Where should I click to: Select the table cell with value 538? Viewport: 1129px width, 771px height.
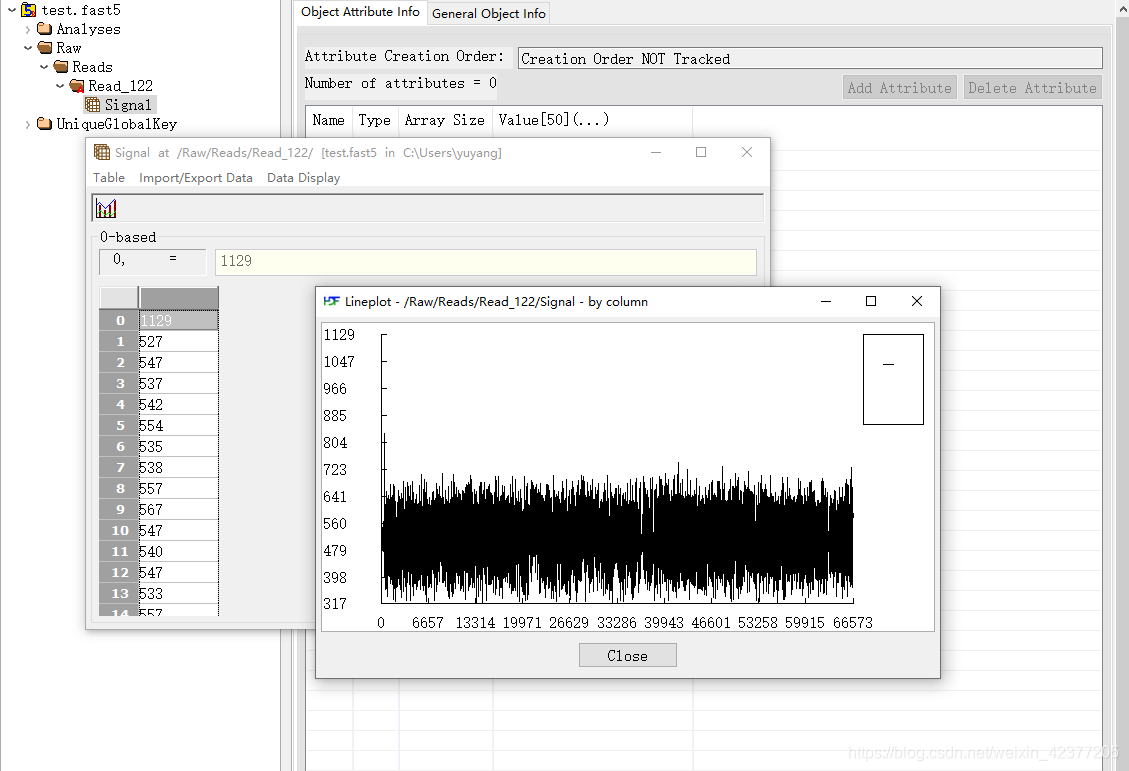click(179, 467)
